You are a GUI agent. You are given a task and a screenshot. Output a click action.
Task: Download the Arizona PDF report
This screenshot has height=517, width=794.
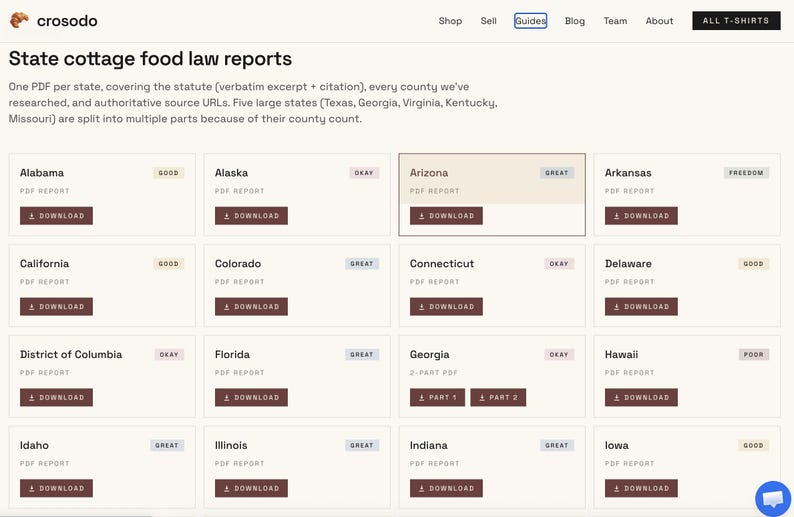coord(446,216)
